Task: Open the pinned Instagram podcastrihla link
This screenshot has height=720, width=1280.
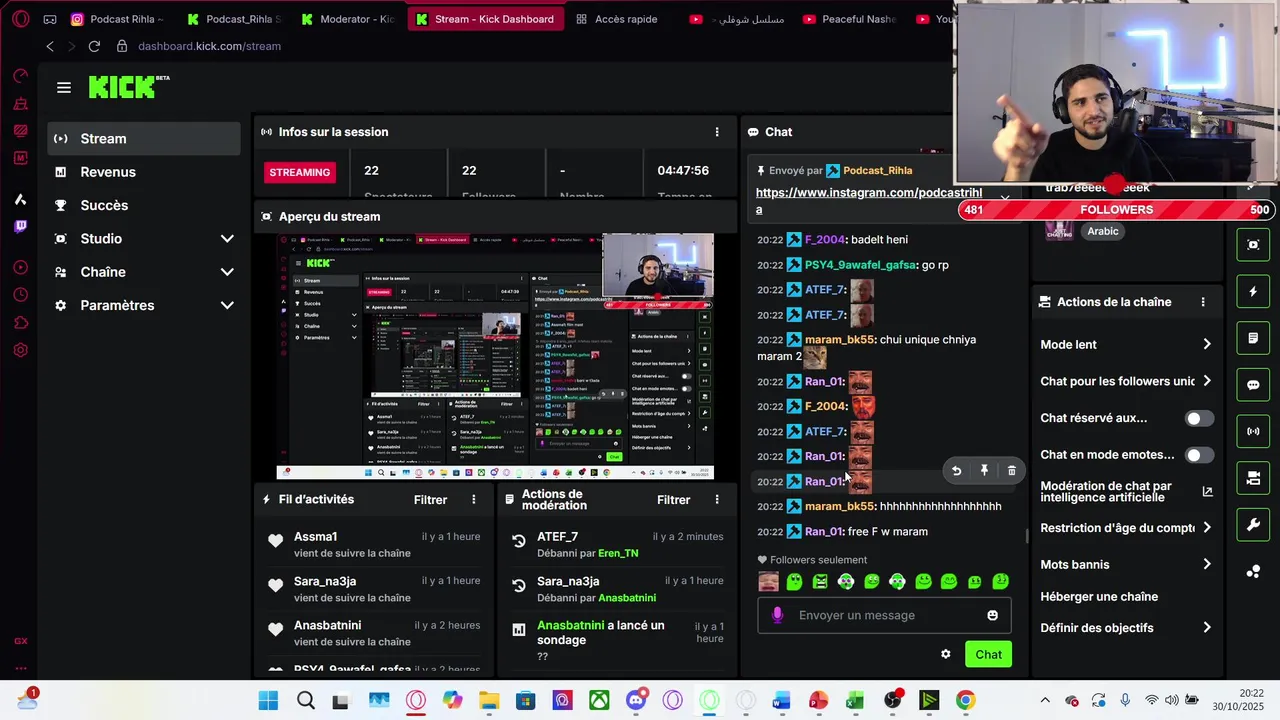Action: click(869, 201)
